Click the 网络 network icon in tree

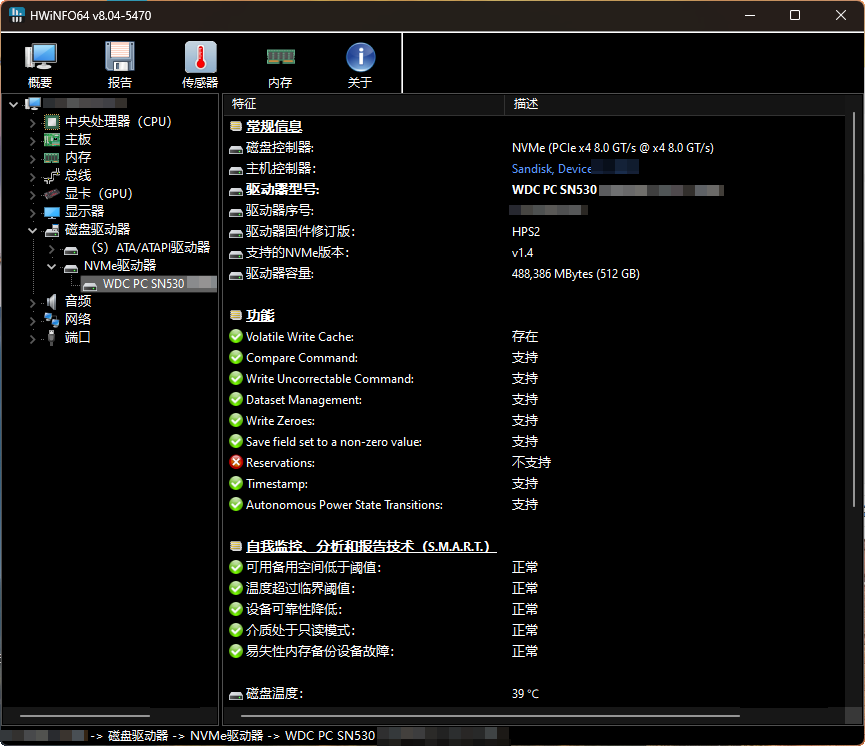tap(51, 319)
